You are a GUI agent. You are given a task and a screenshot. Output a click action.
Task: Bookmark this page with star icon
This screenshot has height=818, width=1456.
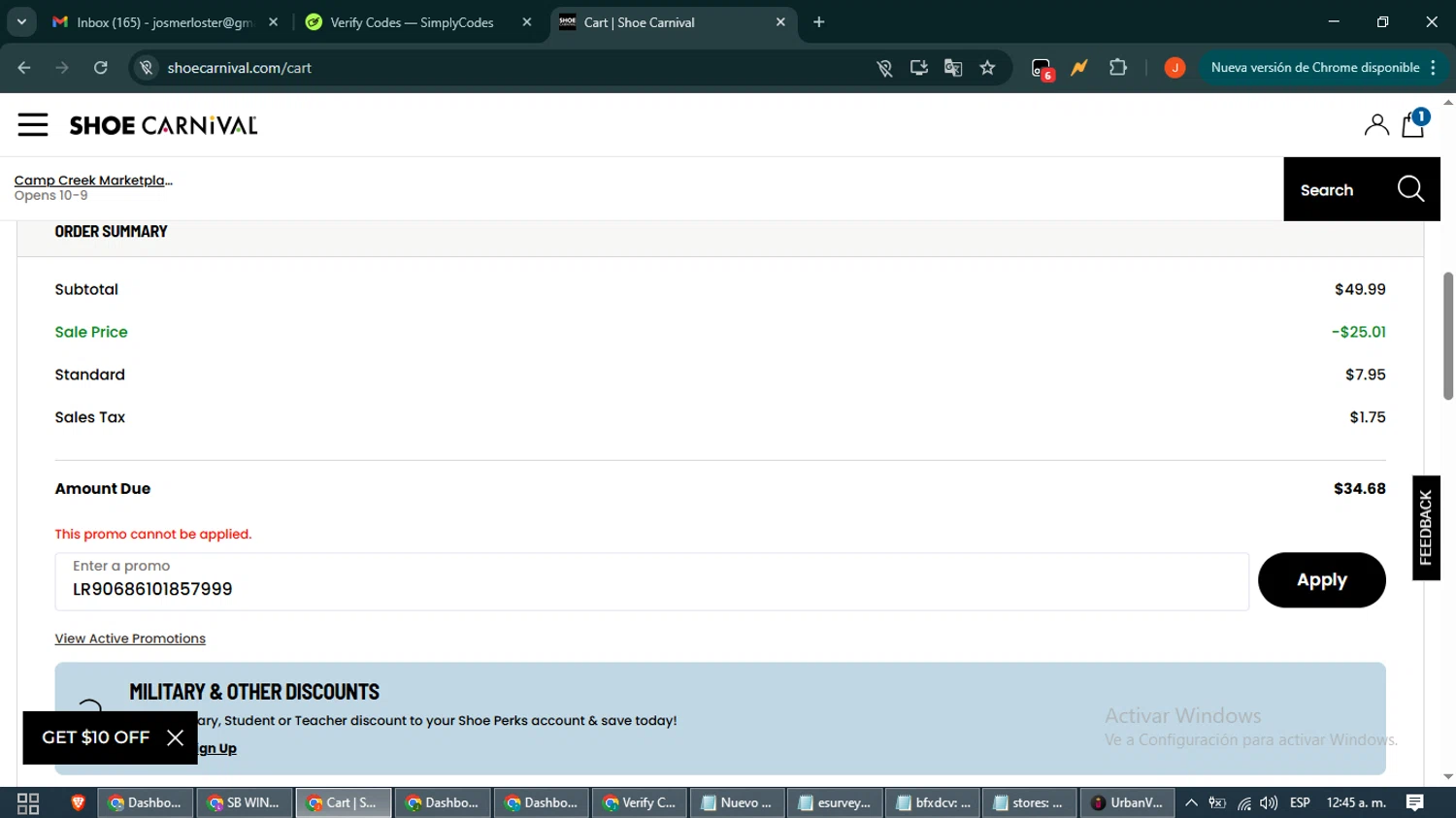click(987, 68)
